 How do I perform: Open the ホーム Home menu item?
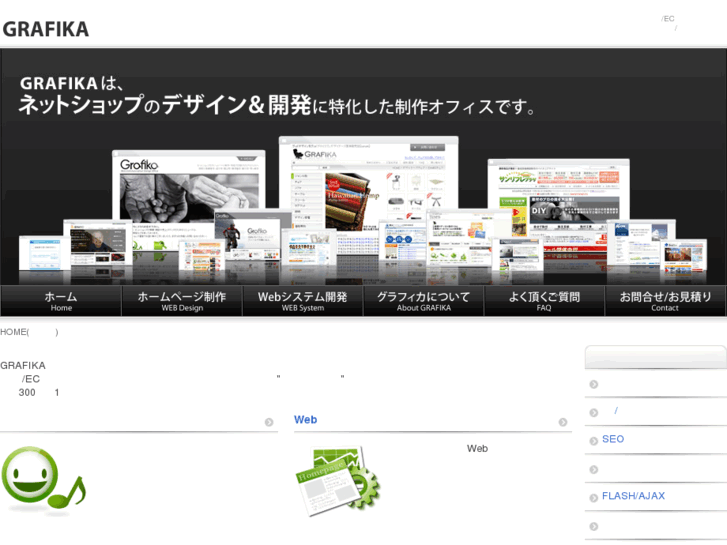(61, 301)
